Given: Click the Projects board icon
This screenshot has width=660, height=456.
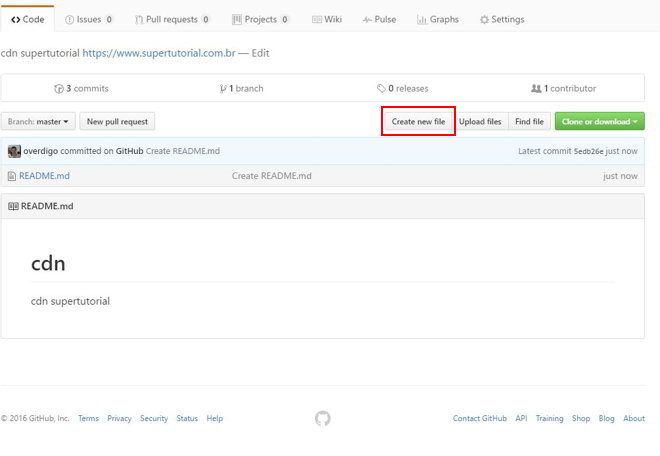Looking at the screenshot, I should coord(237,19).
